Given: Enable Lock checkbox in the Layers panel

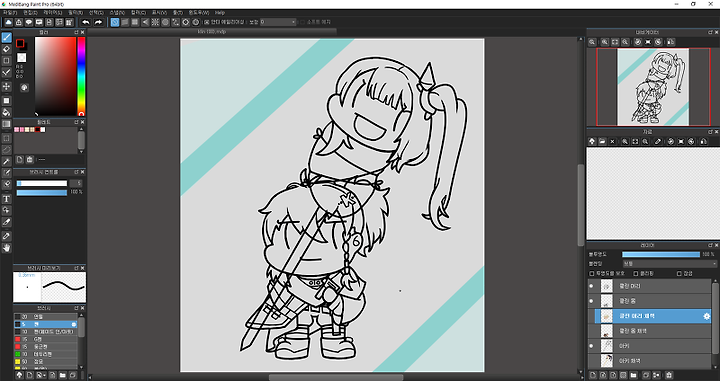Looking at the screenshot, I should [x=679, y=274].
